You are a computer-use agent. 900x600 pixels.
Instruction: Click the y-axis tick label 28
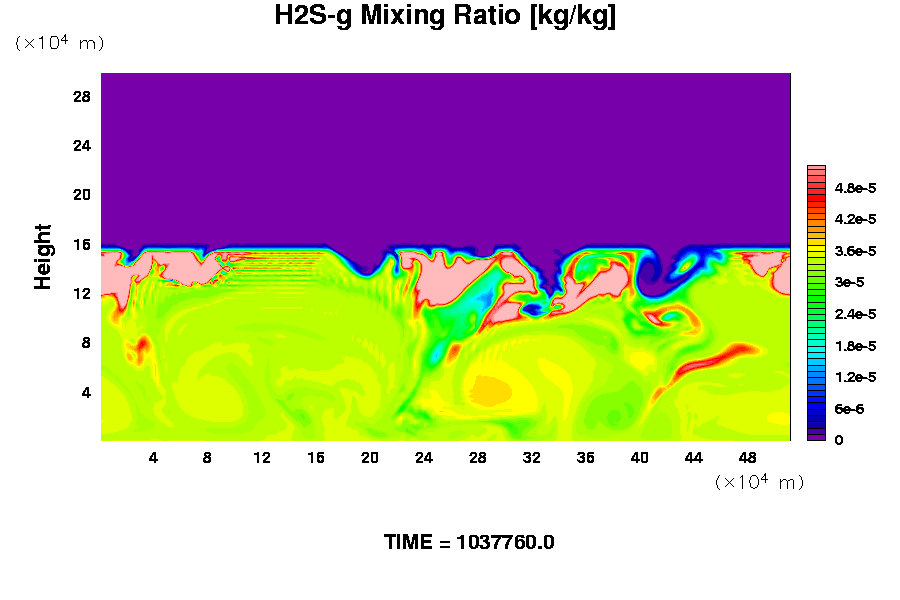point(82,97)
